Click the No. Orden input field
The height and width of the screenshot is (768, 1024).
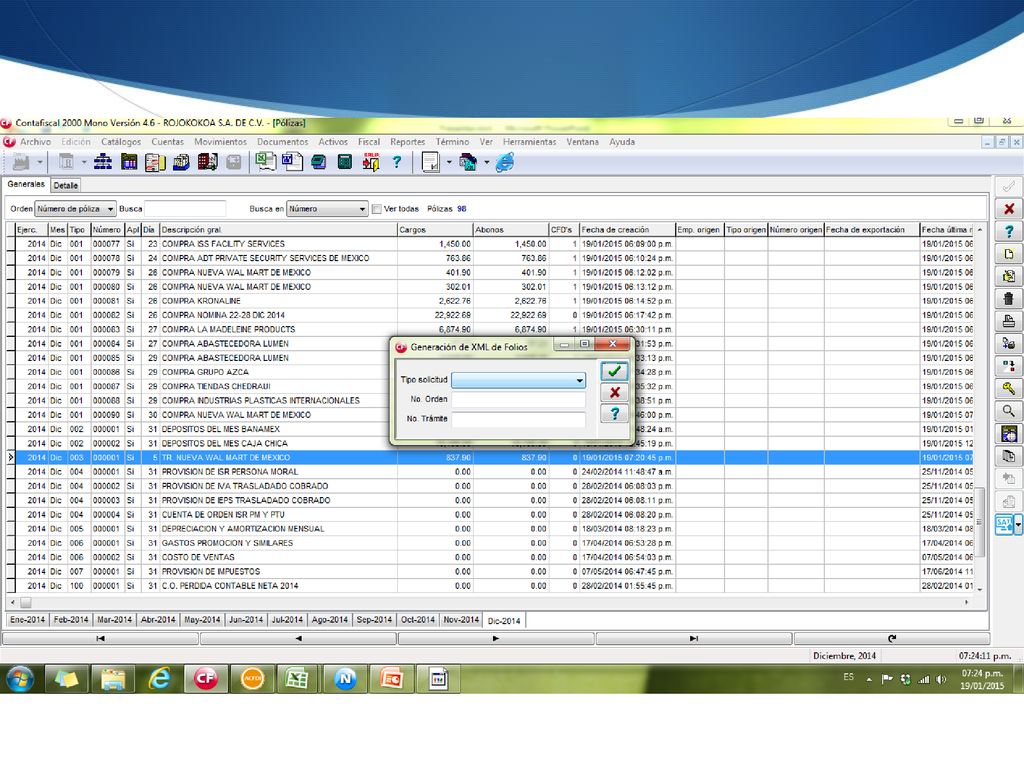pyautogui.click(x=519, y=400)
